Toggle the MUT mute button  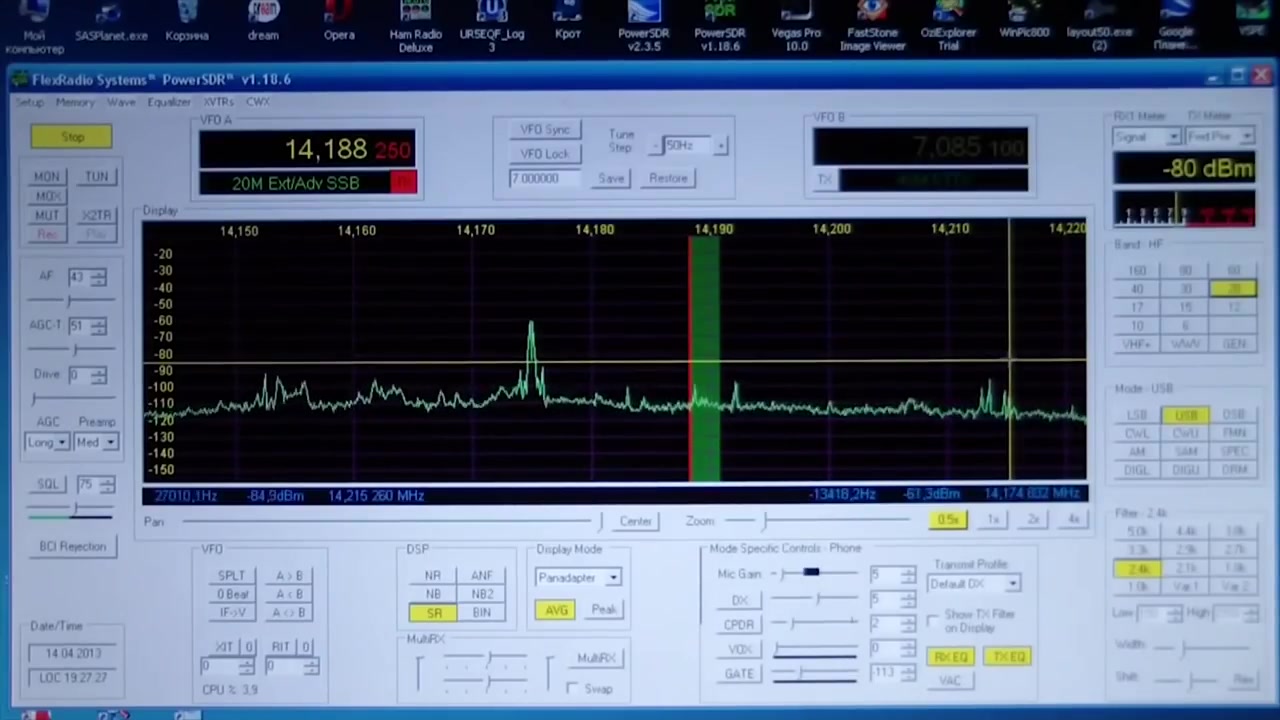[47, 215]
